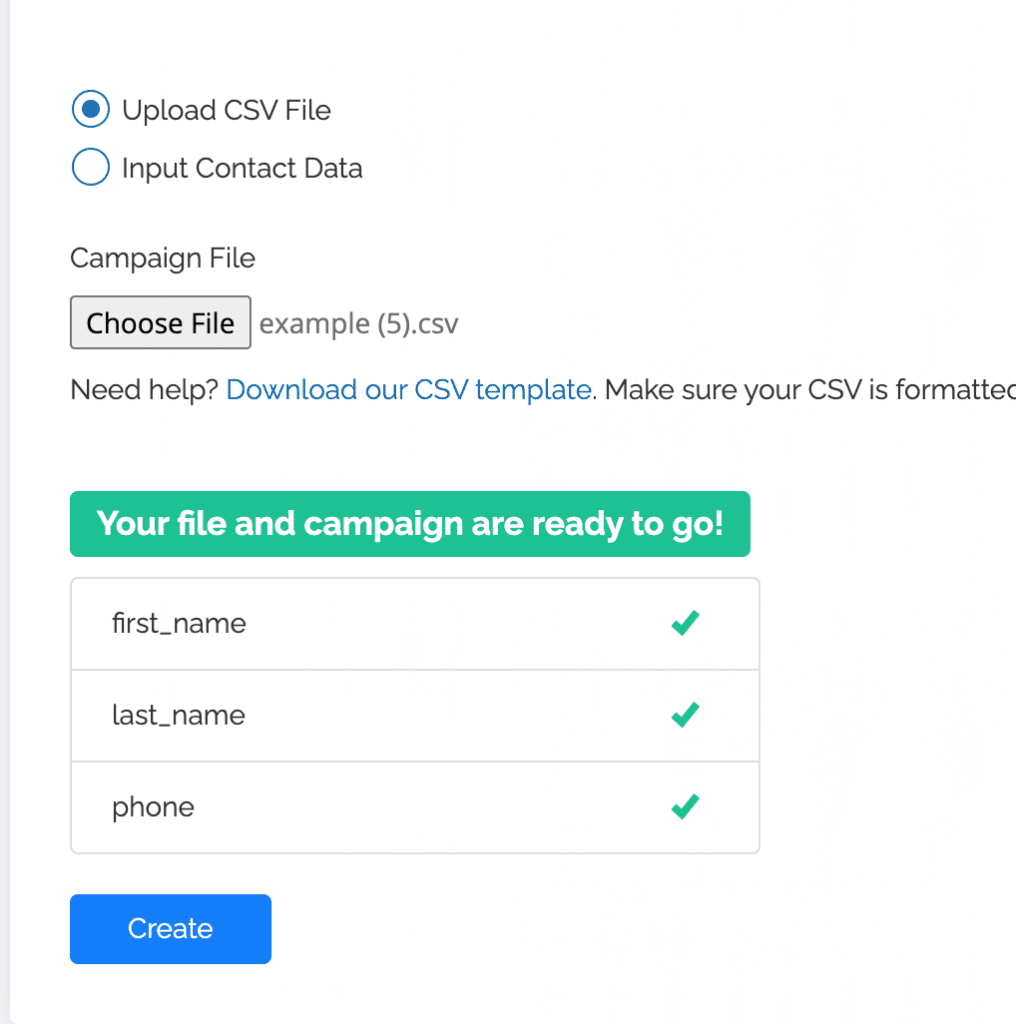Image resolution: width=1016 pixels, height=1024 pixels.
Task: Click the green 'ready to go' banner
Action: click(410, 524)
